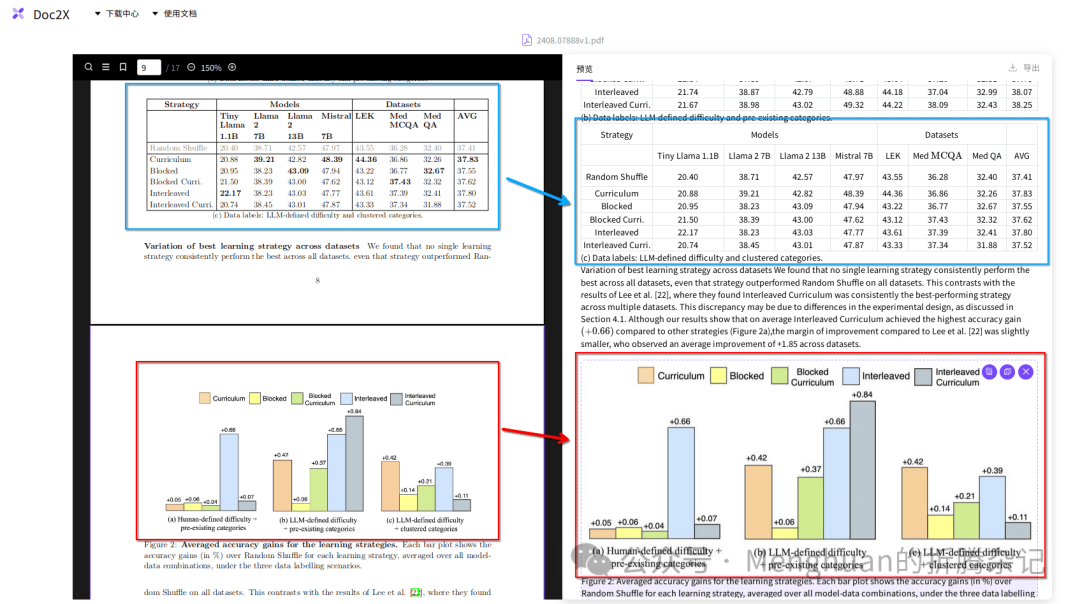Viewport: 1080px width, 604px height.
Task: Click the 导出 export button
Action: pyautogui.click(x=1025, y=68)
